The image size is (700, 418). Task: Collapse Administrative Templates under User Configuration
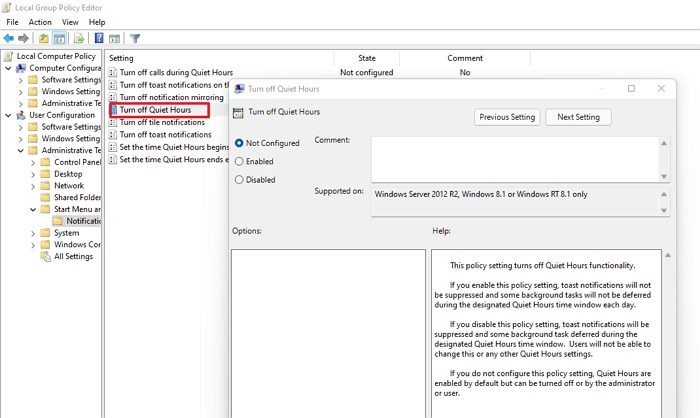[21, 150]
